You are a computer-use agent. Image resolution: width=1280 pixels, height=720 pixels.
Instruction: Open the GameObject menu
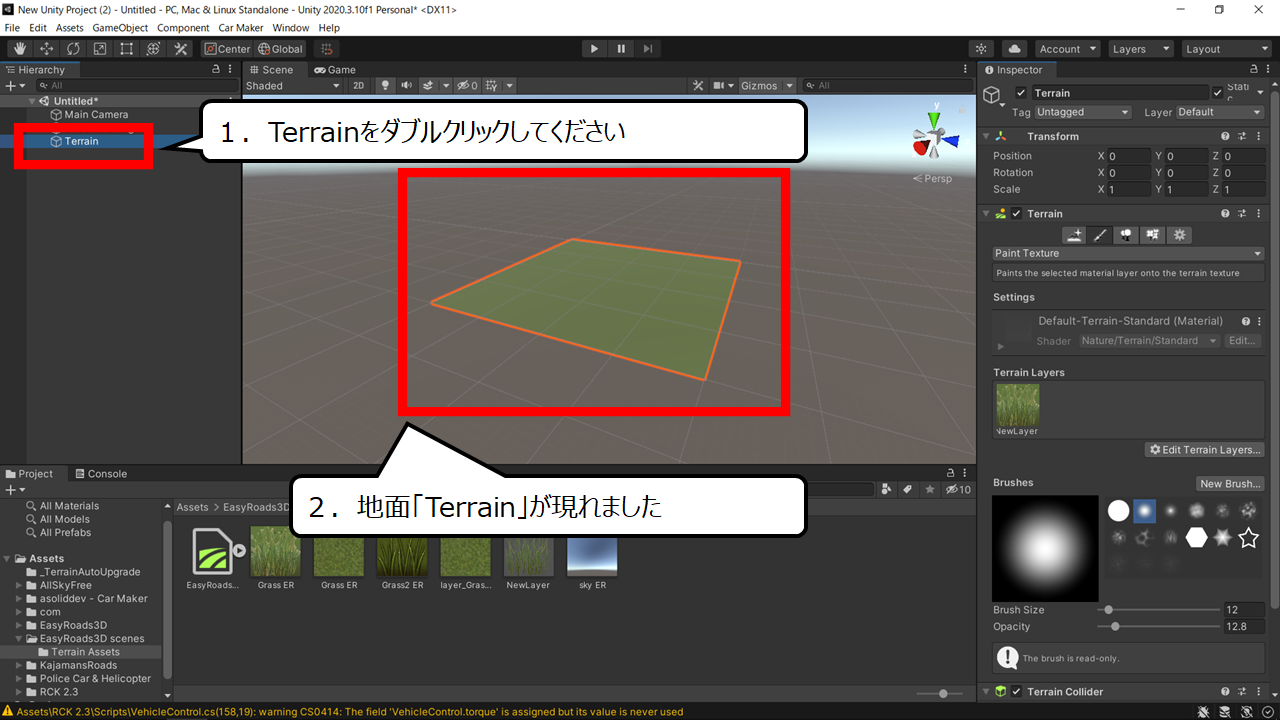coord(121,28)
